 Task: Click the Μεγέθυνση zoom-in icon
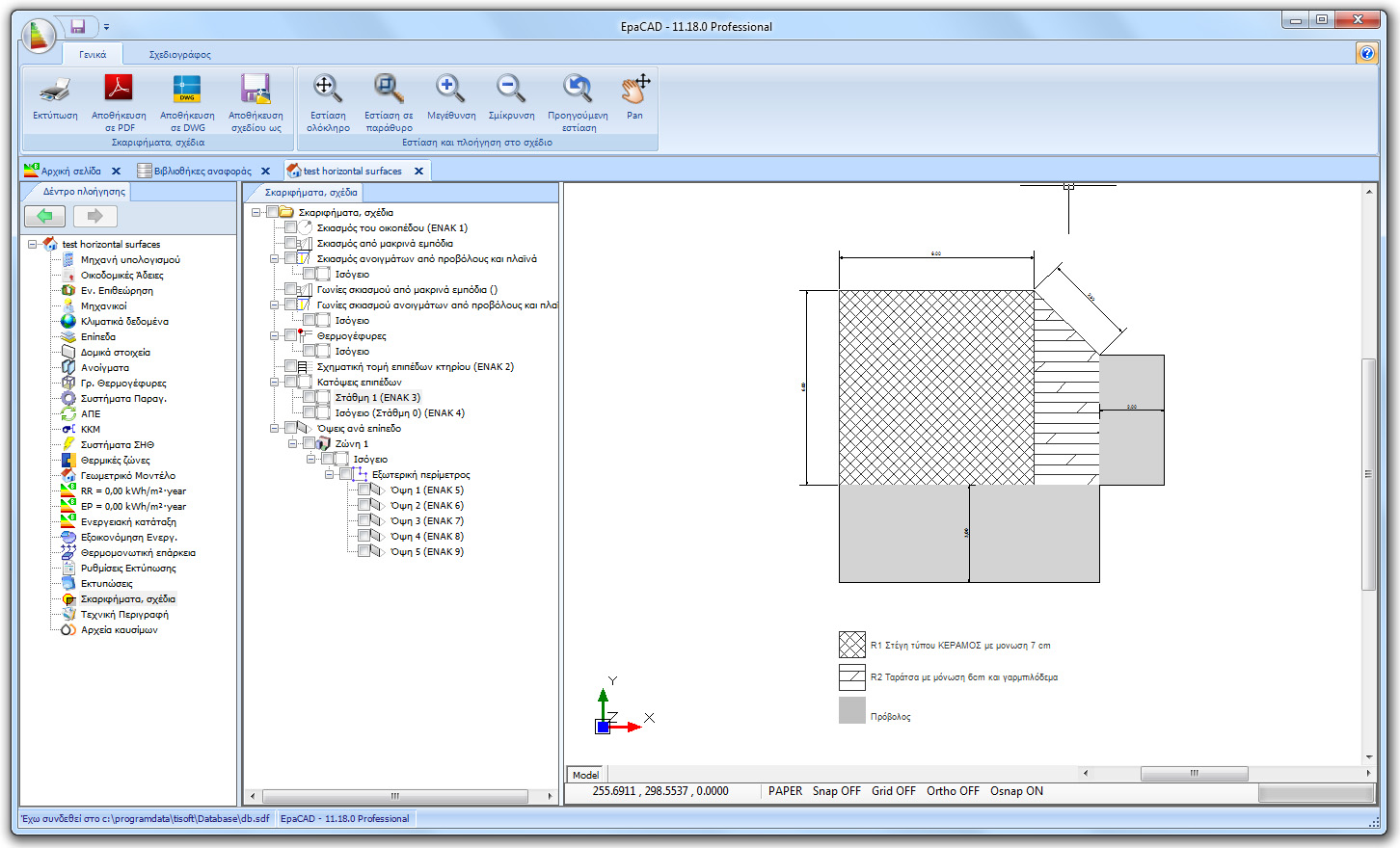click(449, 90)
